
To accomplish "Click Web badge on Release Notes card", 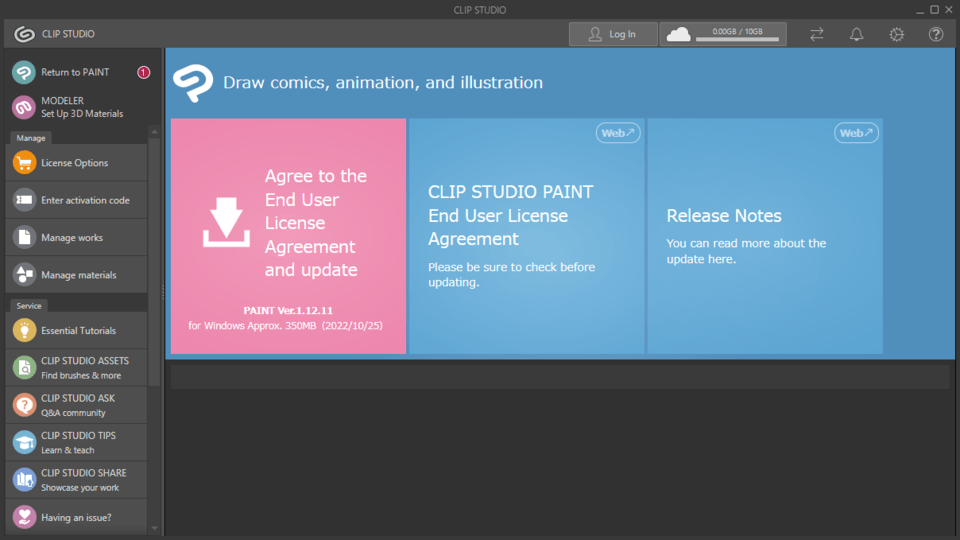I will [857, 133].
